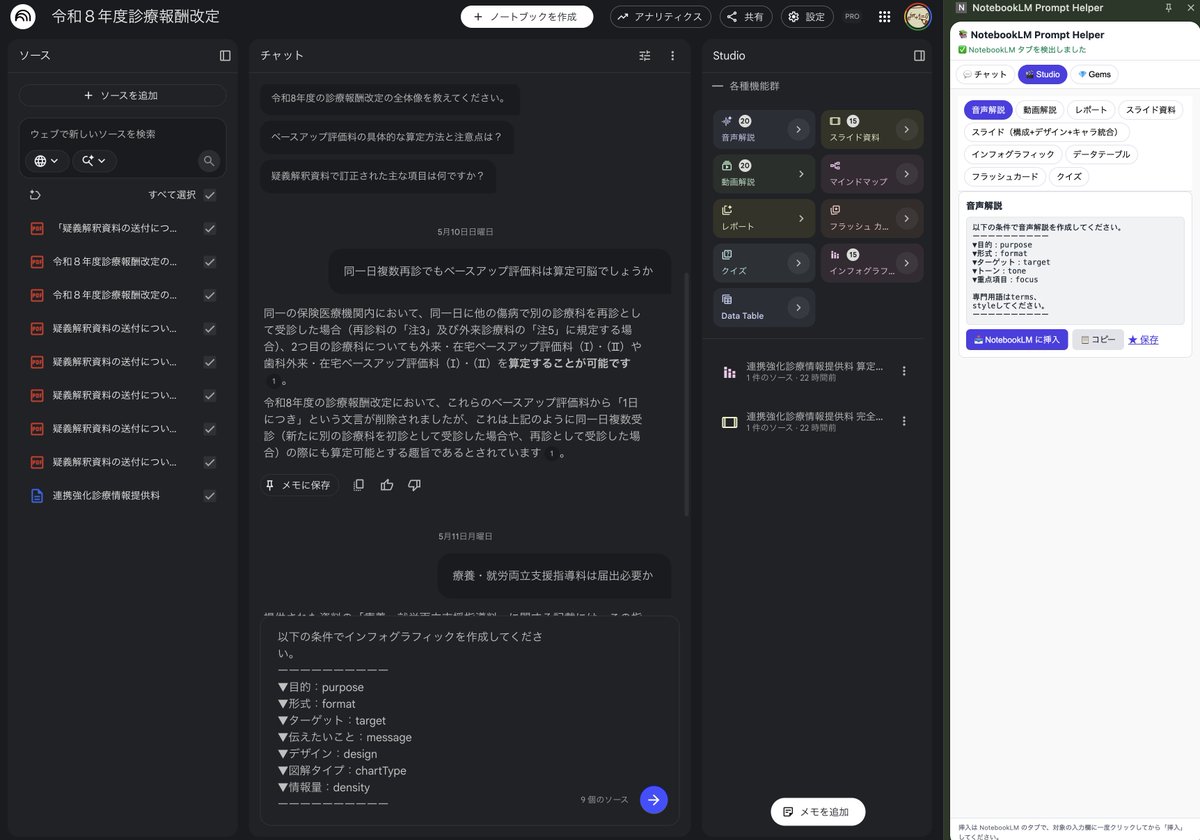
Task: Open フラッシュ カード card customize arrow
Action: (x=905, y=218)
